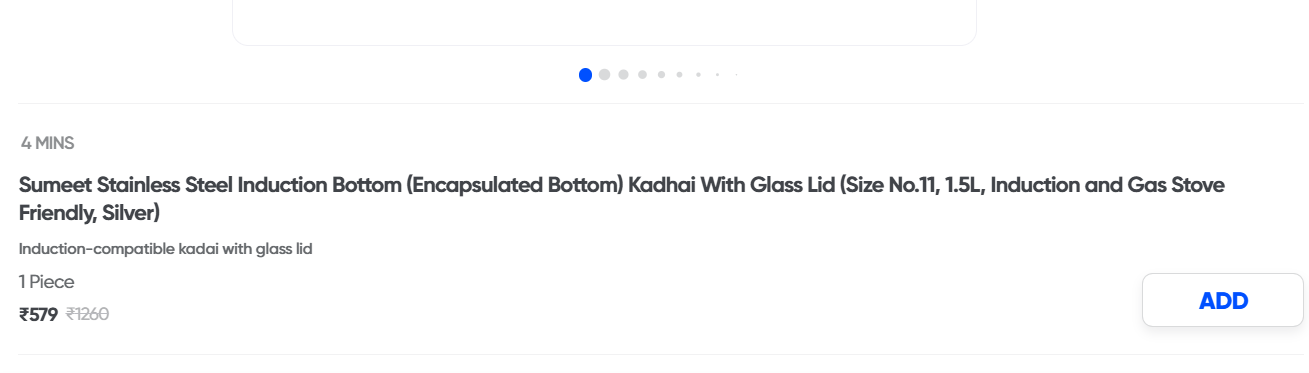The height and width of the screenshot is (373, 1309).
Task: Select the active blue carousel dot
Action: (x=585, y=74)
